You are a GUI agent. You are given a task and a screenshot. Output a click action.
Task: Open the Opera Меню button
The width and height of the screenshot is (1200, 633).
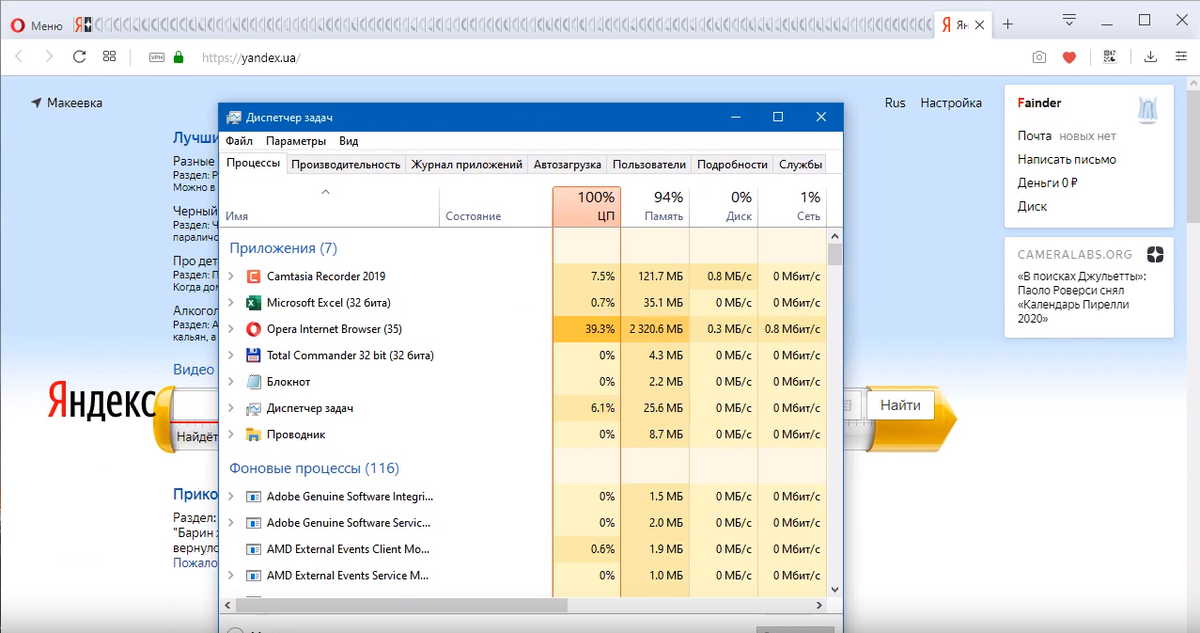(38, 25)
